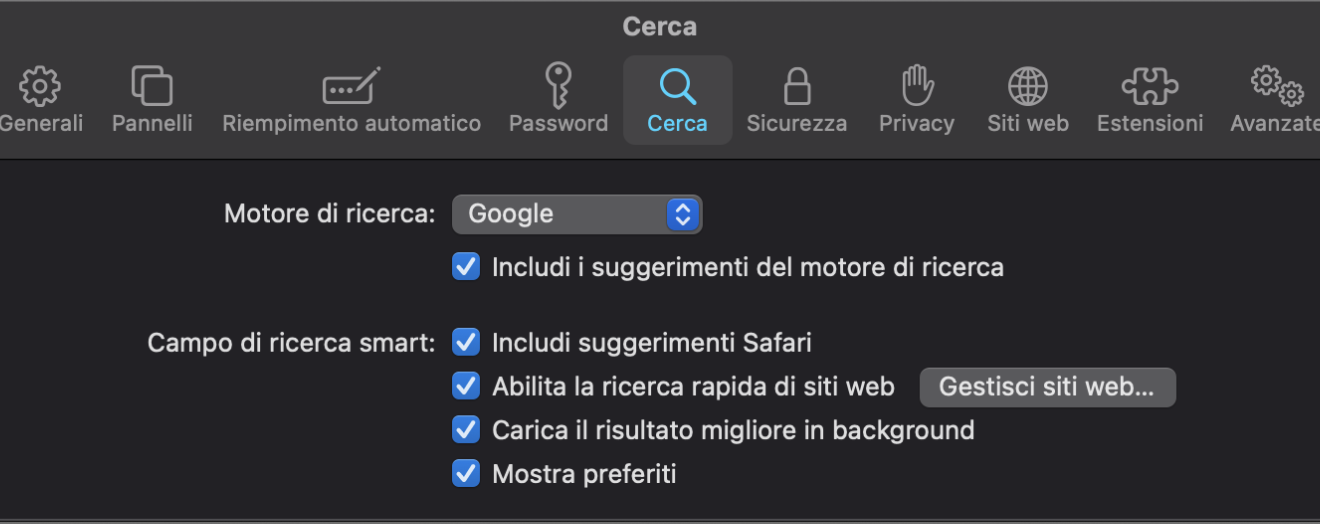Disable Includi i suggerimenti del motore di ricerca

[x=466, y=267]
